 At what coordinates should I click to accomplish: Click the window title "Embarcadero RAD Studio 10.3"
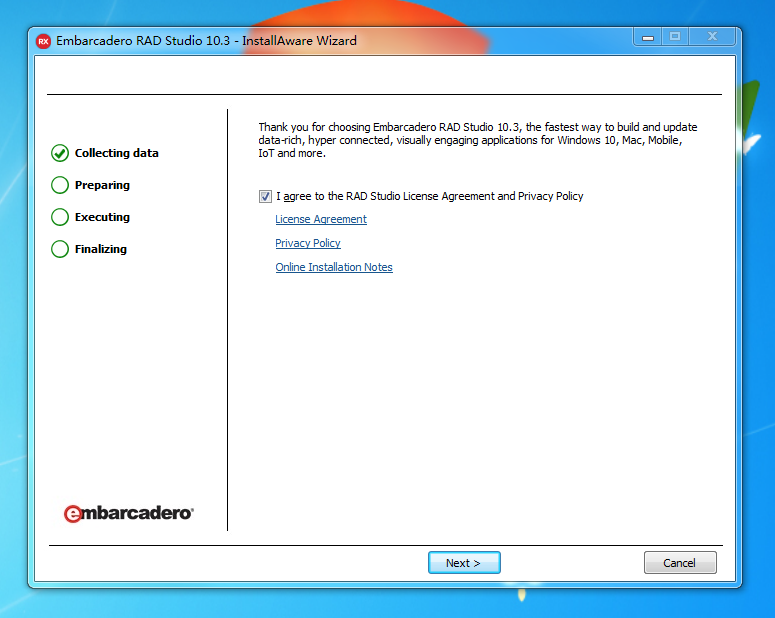pos(143,41)
